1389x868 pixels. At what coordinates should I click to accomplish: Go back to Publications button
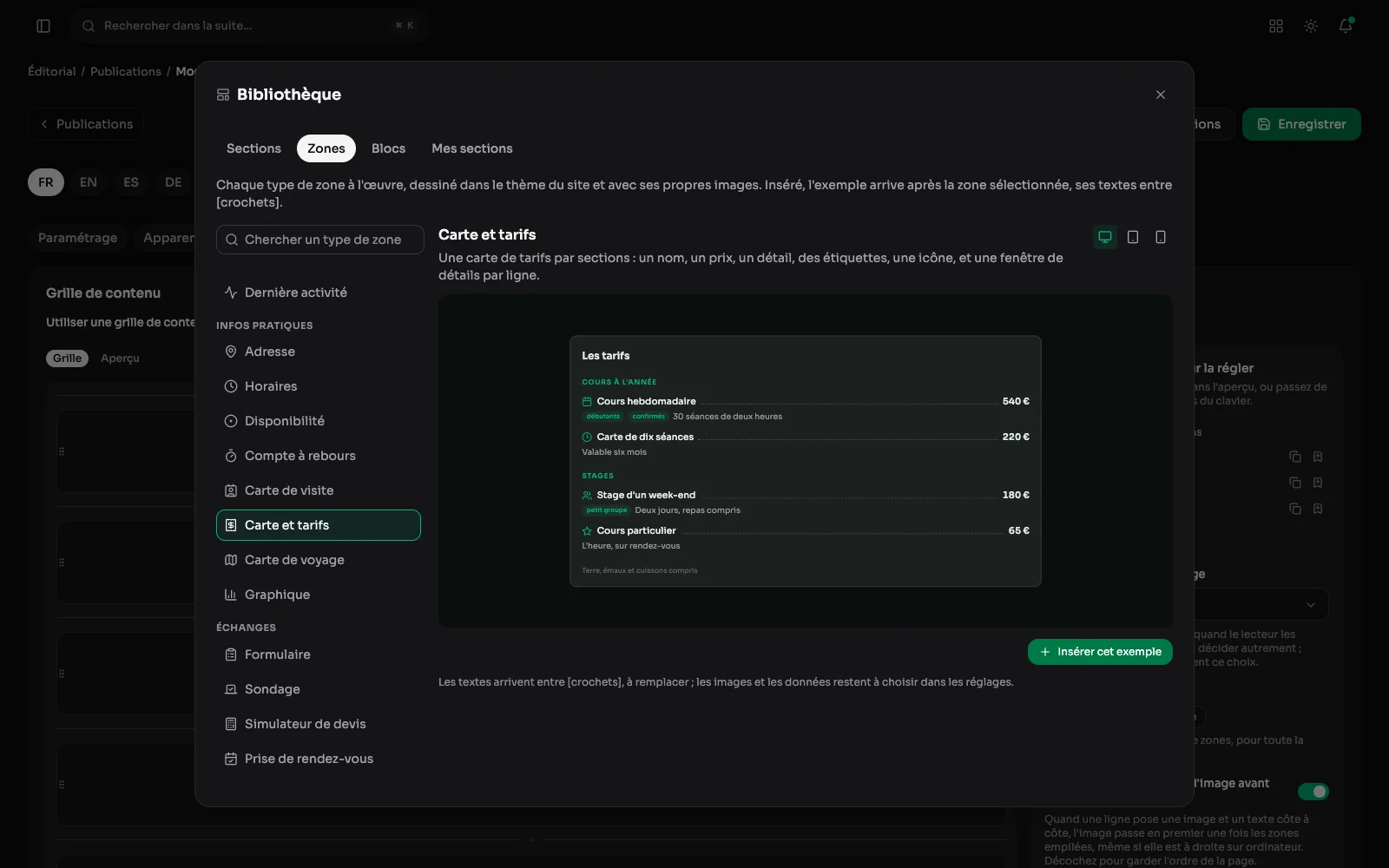point(86,124)
